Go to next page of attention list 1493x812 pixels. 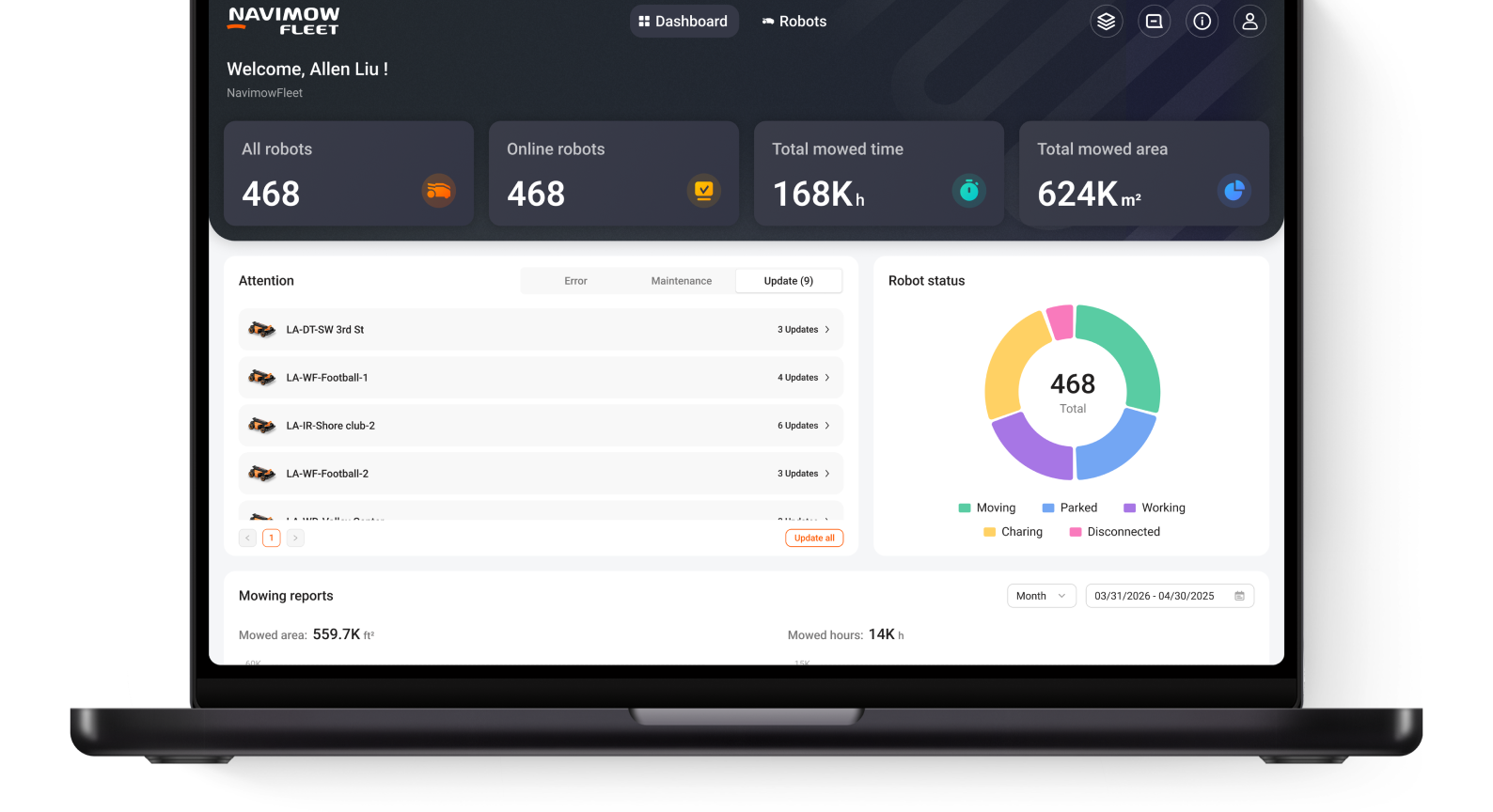pyautogui.click(x=295, y=538)
